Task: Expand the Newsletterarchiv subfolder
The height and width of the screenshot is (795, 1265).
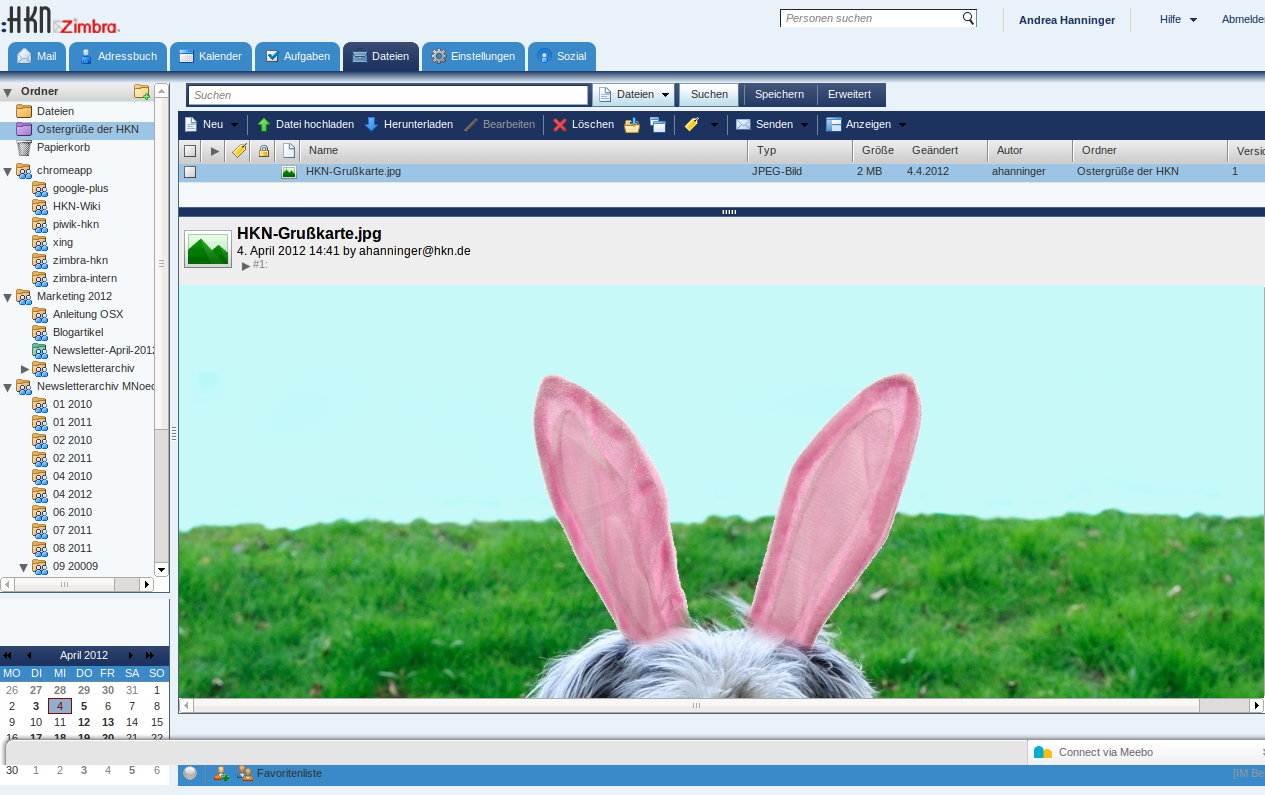Action: [x=25, y=369]
